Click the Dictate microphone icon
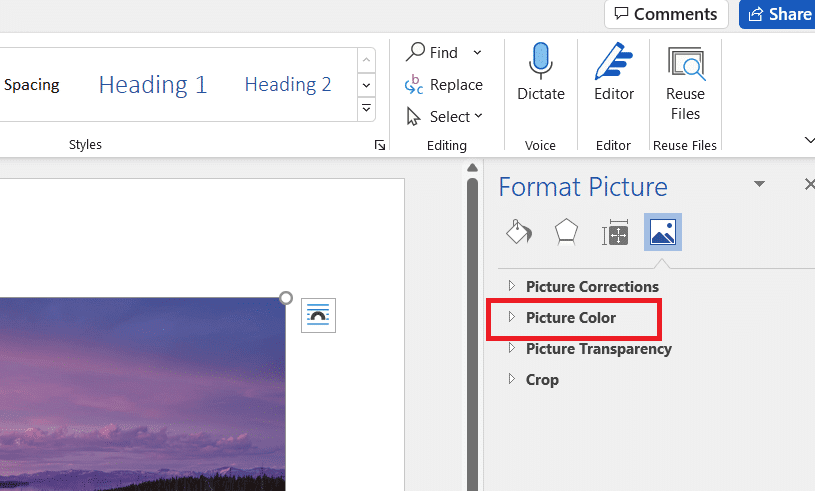This screenshot has width=815, height=491. click(x=541, y=62)
